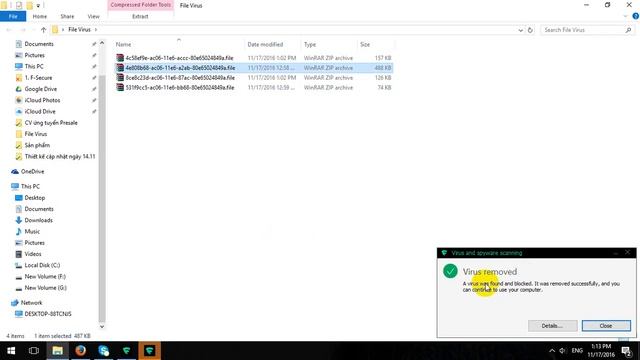This screenshot has width=640, height=360.
Task: Click the search magnifier icon
Action: click(629, 30)
